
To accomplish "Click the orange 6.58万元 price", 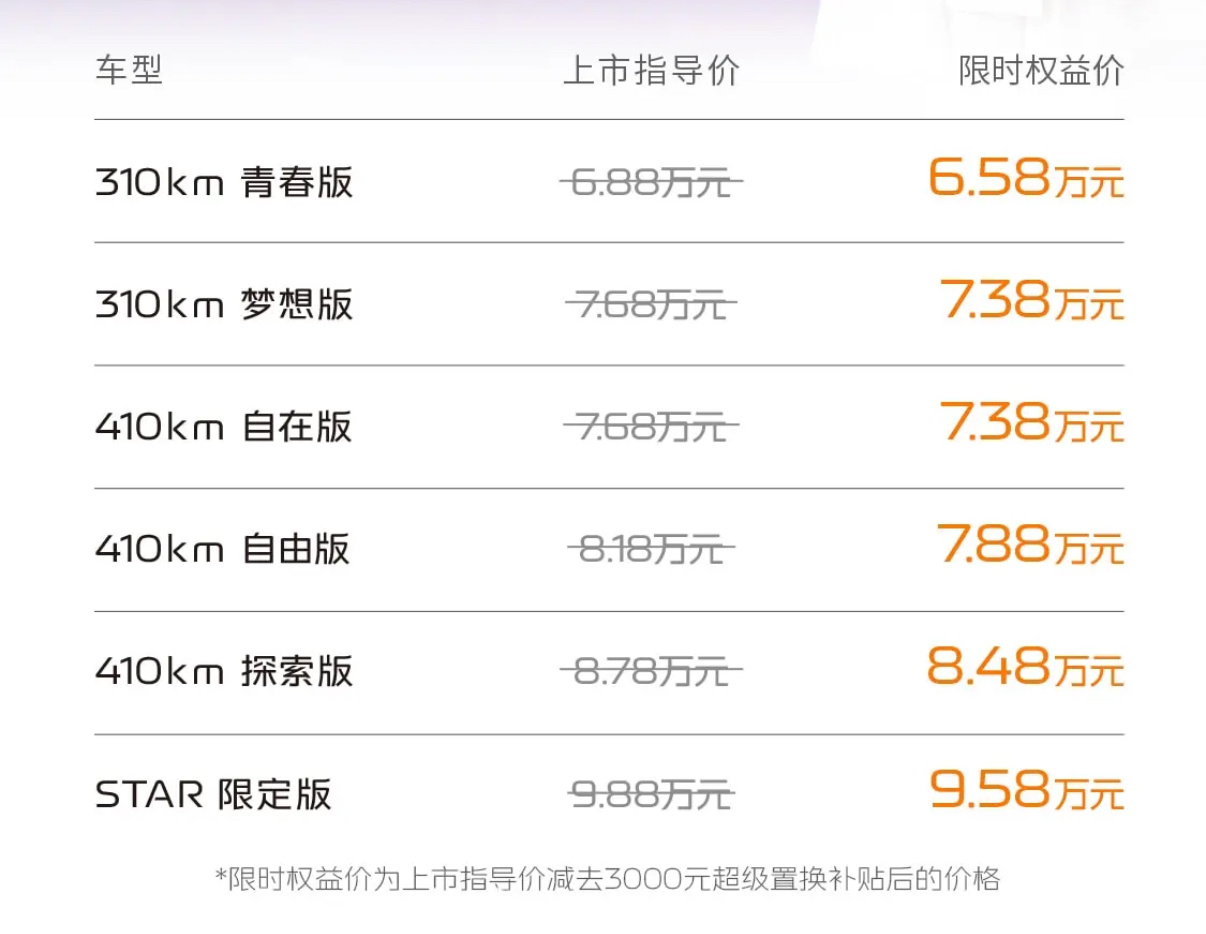I will 1026,180.
